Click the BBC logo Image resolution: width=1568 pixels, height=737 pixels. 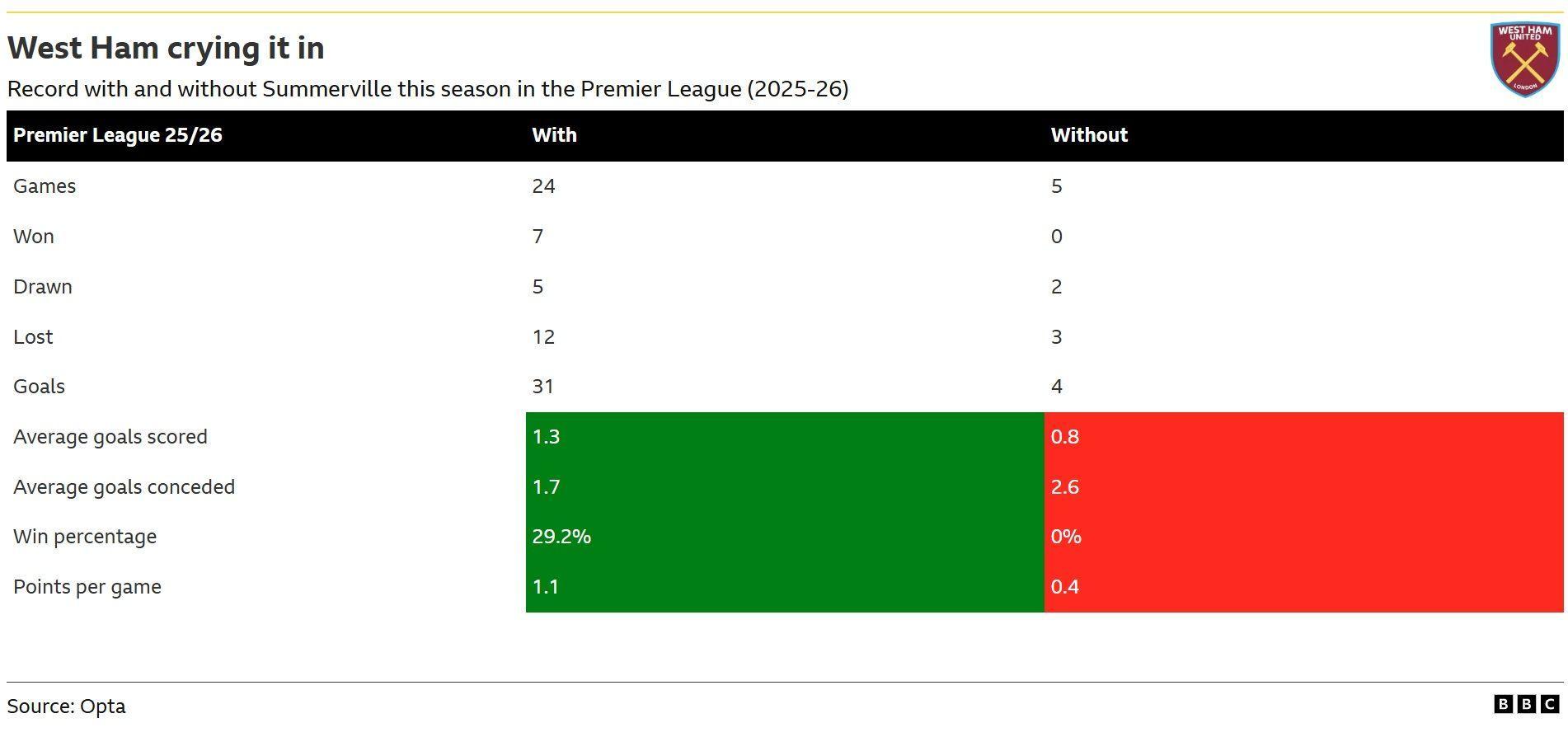(x=1527, y=704)
